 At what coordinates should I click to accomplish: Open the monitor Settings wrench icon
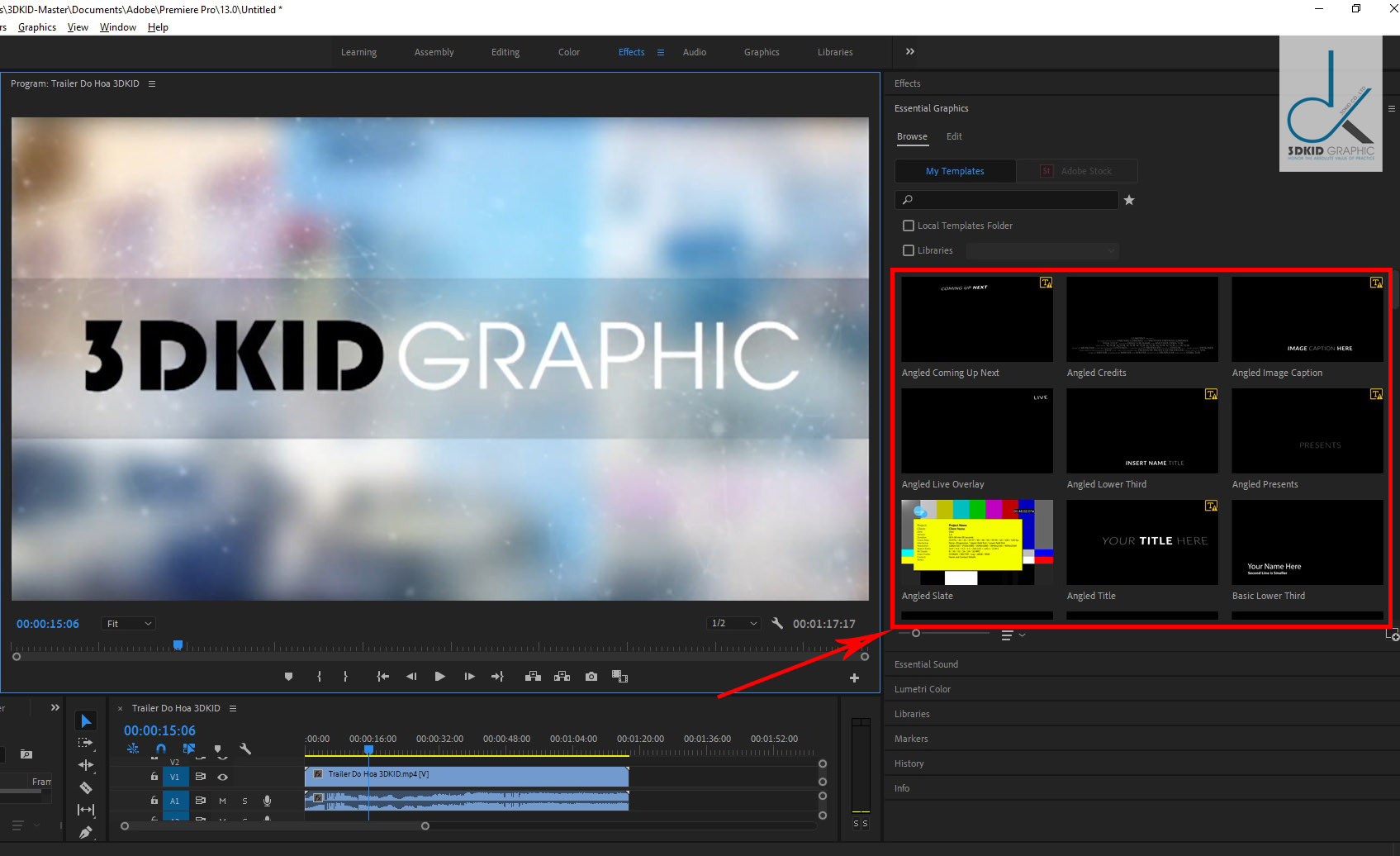tap(777, 624)
